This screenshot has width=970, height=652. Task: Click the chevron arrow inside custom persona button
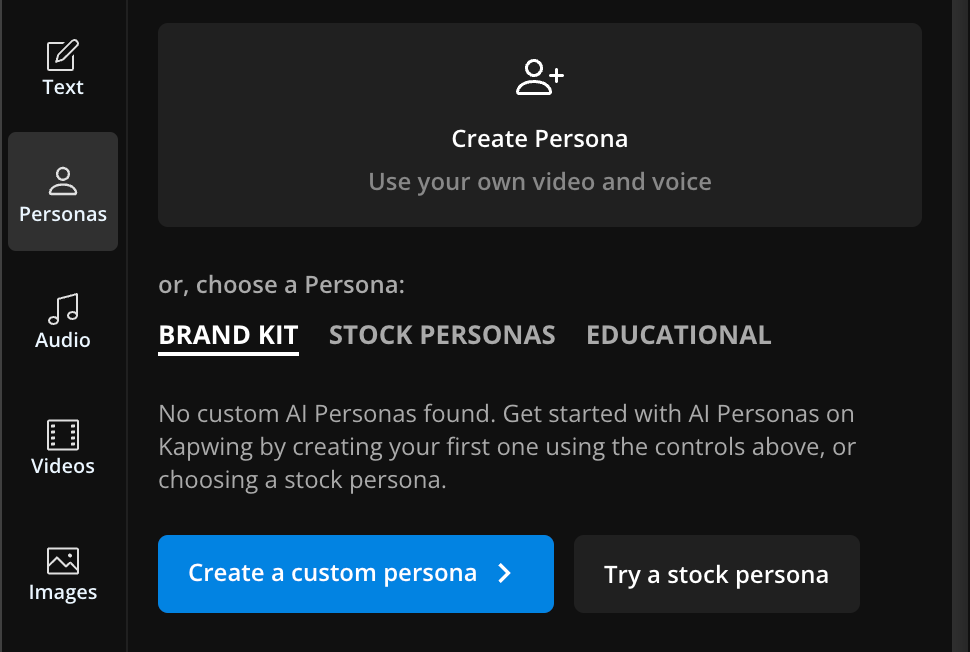[x=506, y=574]
